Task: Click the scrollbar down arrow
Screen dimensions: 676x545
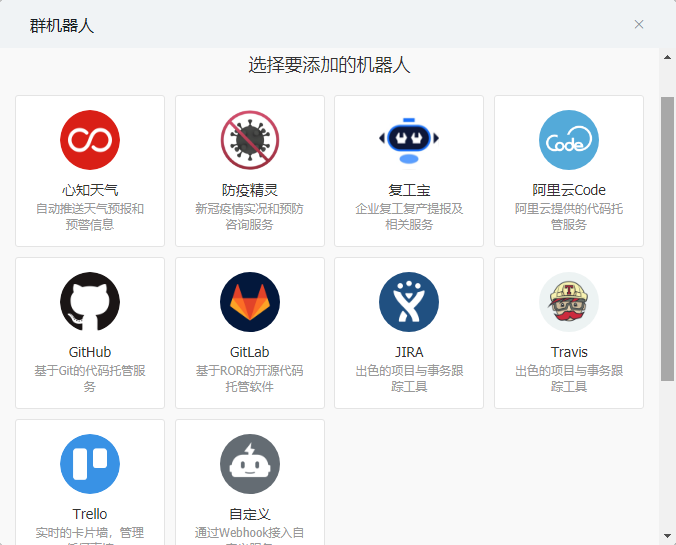Action: pos(667,536)
